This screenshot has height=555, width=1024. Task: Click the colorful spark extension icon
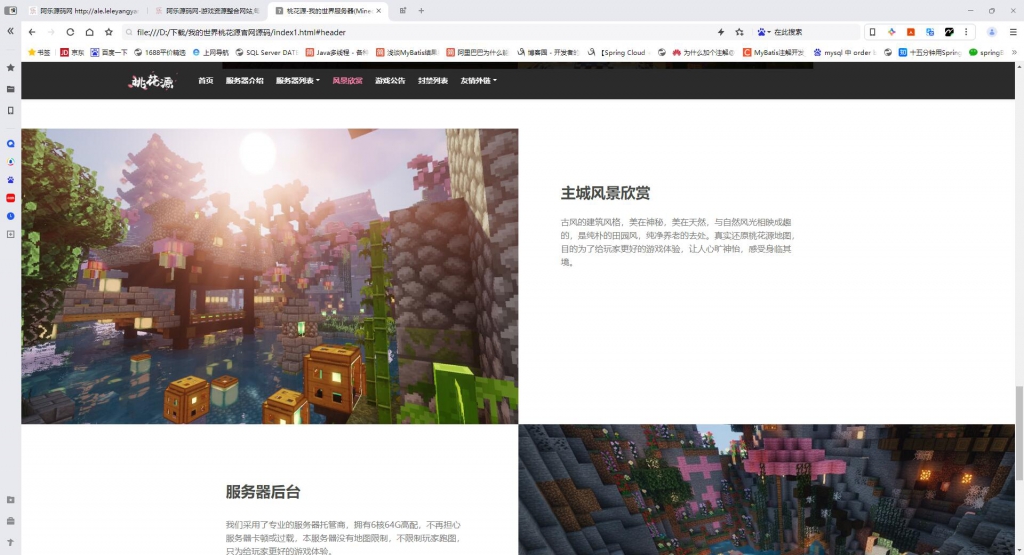(x=891, y=32)
